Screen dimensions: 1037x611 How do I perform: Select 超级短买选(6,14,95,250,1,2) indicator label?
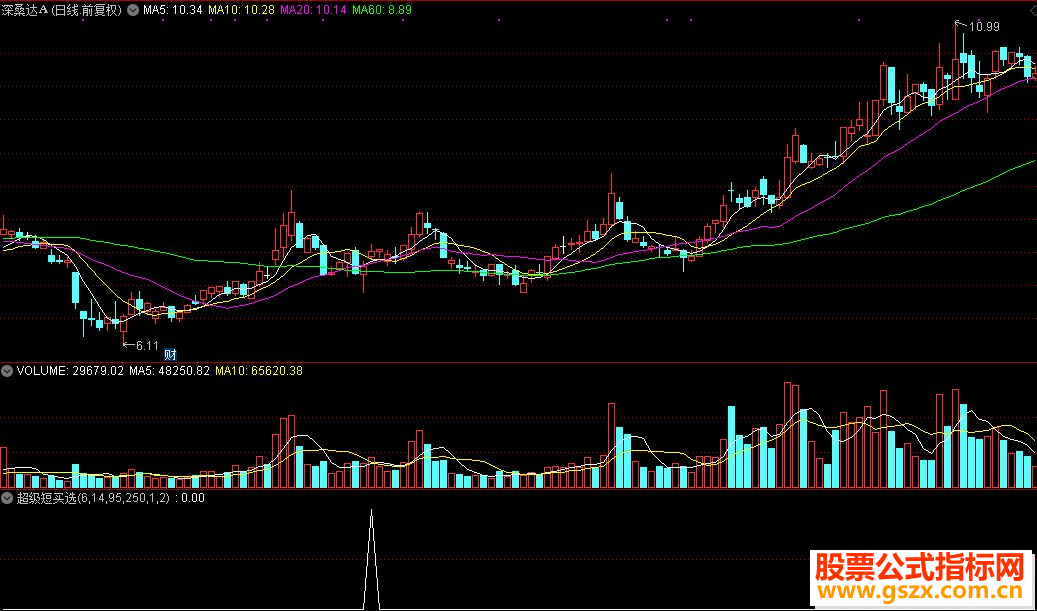[x=93, y=498]
